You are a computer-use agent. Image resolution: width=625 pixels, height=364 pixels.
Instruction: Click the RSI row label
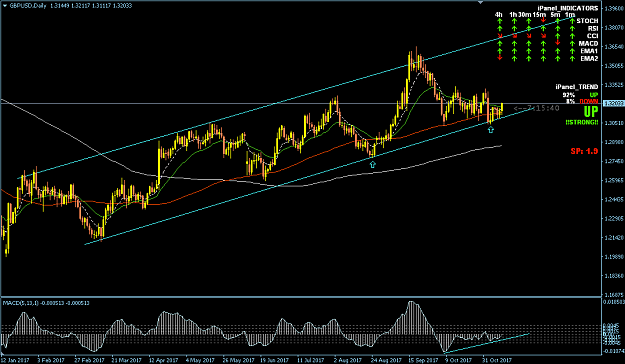coord(593,28)
